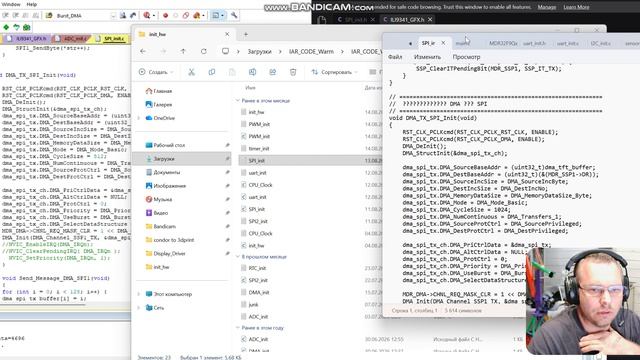Viewport: 640px width, 360px height.
Task: Open the Bandicam folder in sidebar
Action: coord(161,226)
